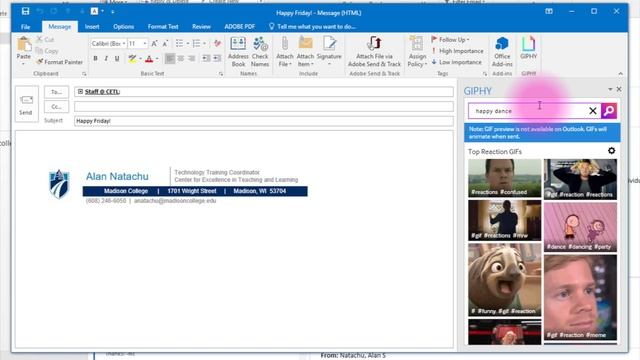The image size is (640, 360).
Task: Open the File tab
Action: coord(25,27)
